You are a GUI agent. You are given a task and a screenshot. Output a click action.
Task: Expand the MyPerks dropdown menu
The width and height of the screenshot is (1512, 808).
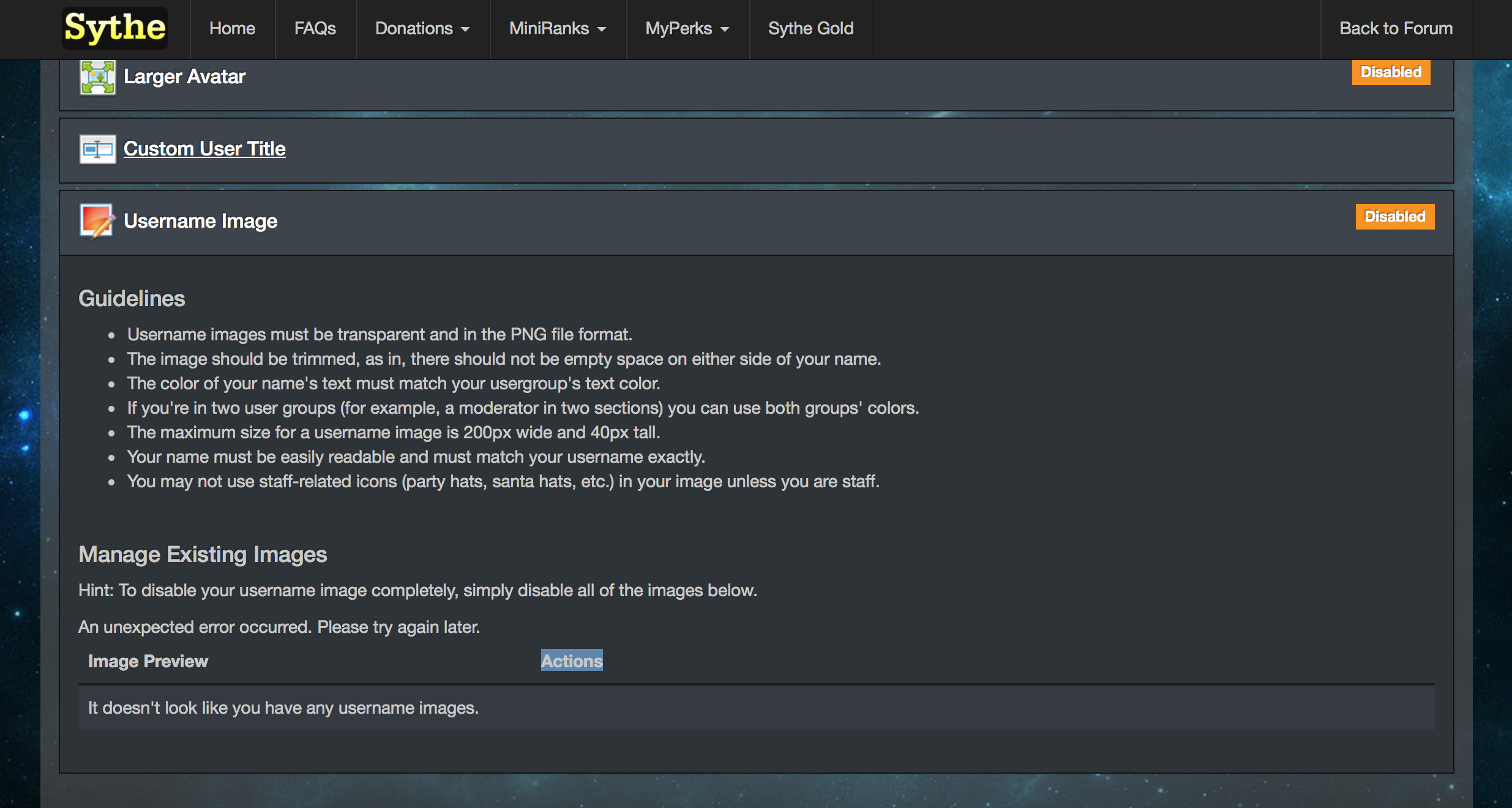[x=687, y=29]
